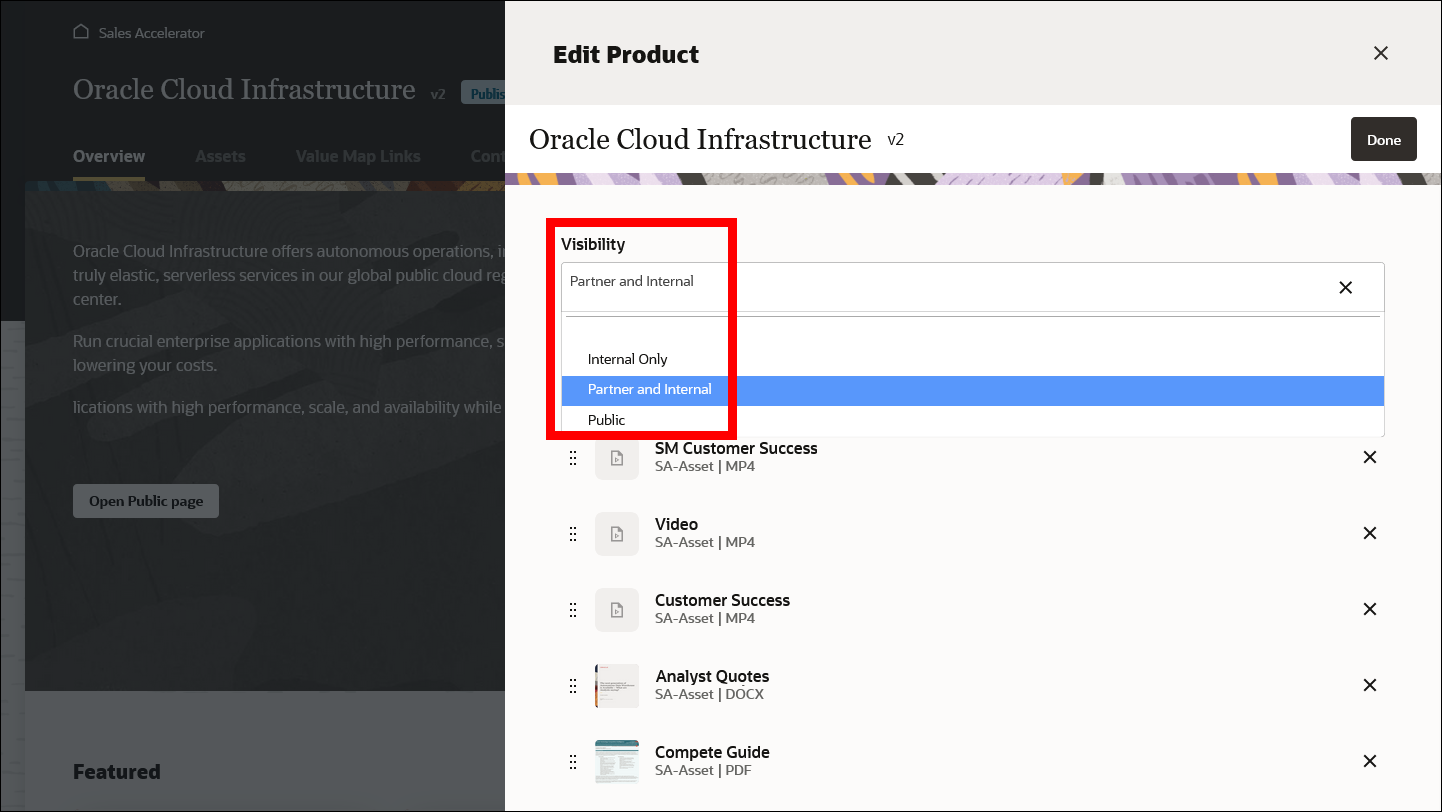Remove the Analyst Quotes asset
The image size is (1442, 812).
tap(1369, 685)
